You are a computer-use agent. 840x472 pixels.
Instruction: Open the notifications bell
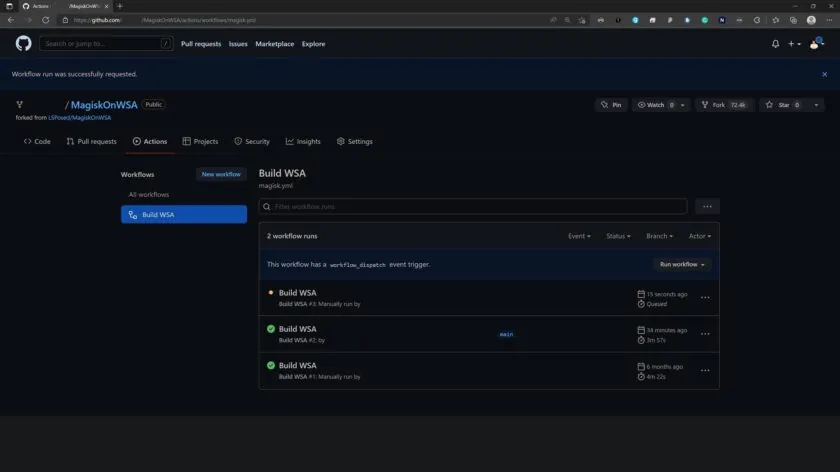click(775, 44)
